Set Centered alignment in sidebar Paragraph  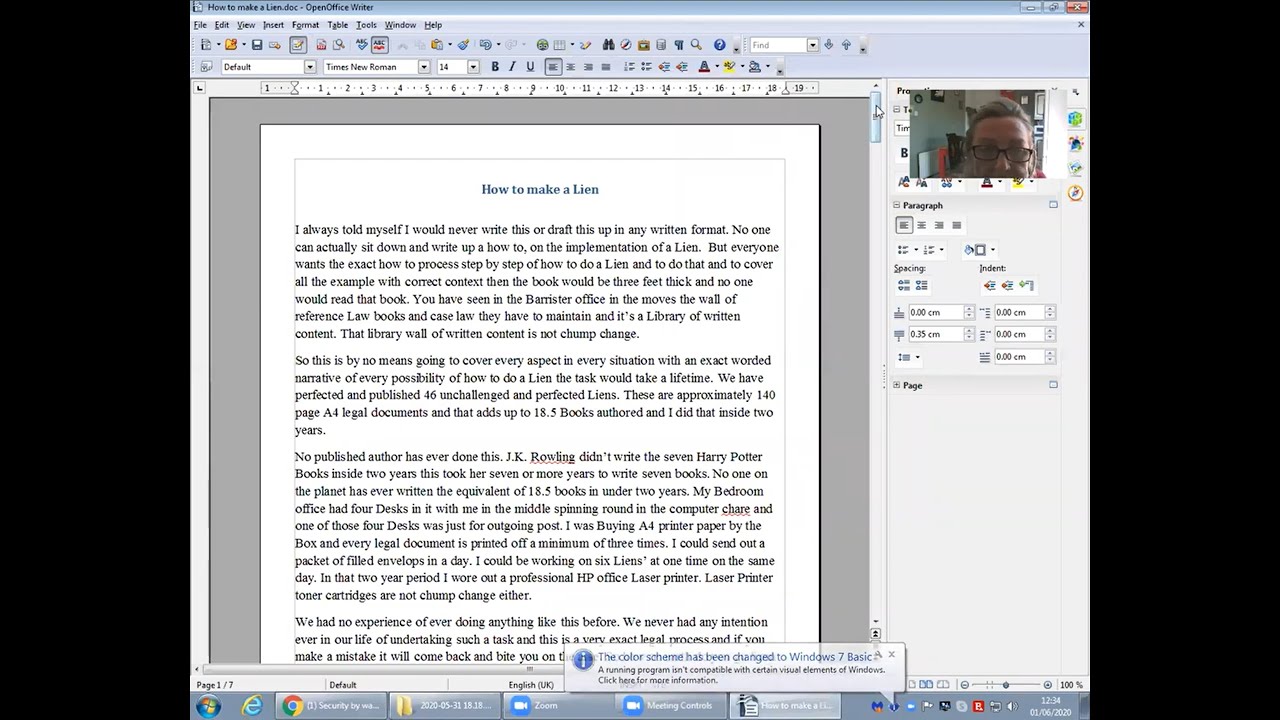click(x=921, y=225)
